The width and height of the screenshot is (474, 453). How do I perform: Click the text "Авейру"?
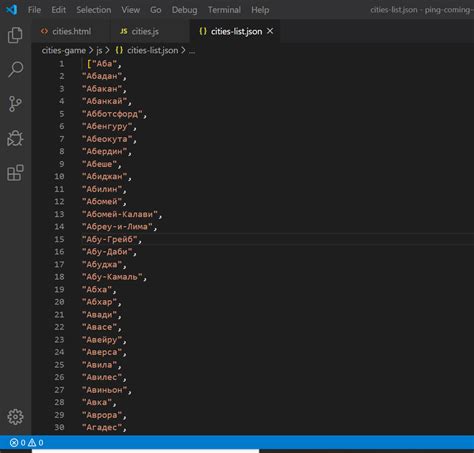coord(102,340)
